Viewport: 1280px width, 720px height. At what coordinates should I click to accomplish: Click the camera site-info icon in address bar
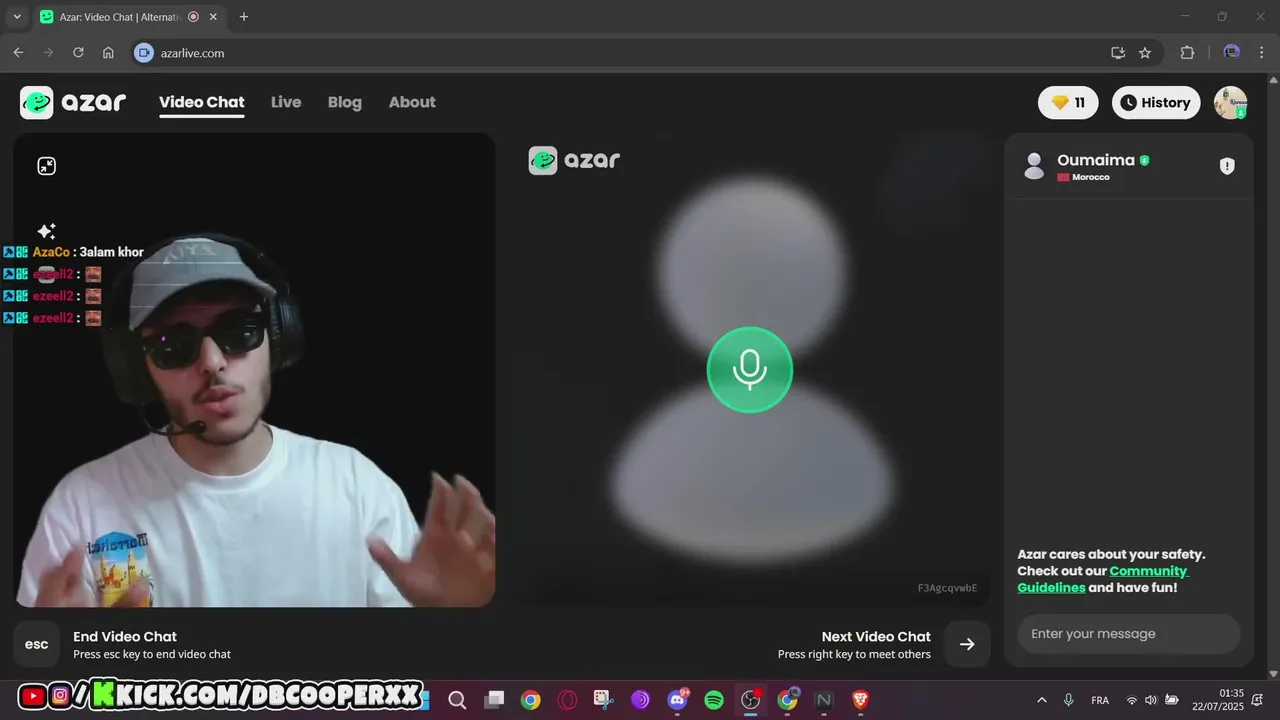coord(144,53)
